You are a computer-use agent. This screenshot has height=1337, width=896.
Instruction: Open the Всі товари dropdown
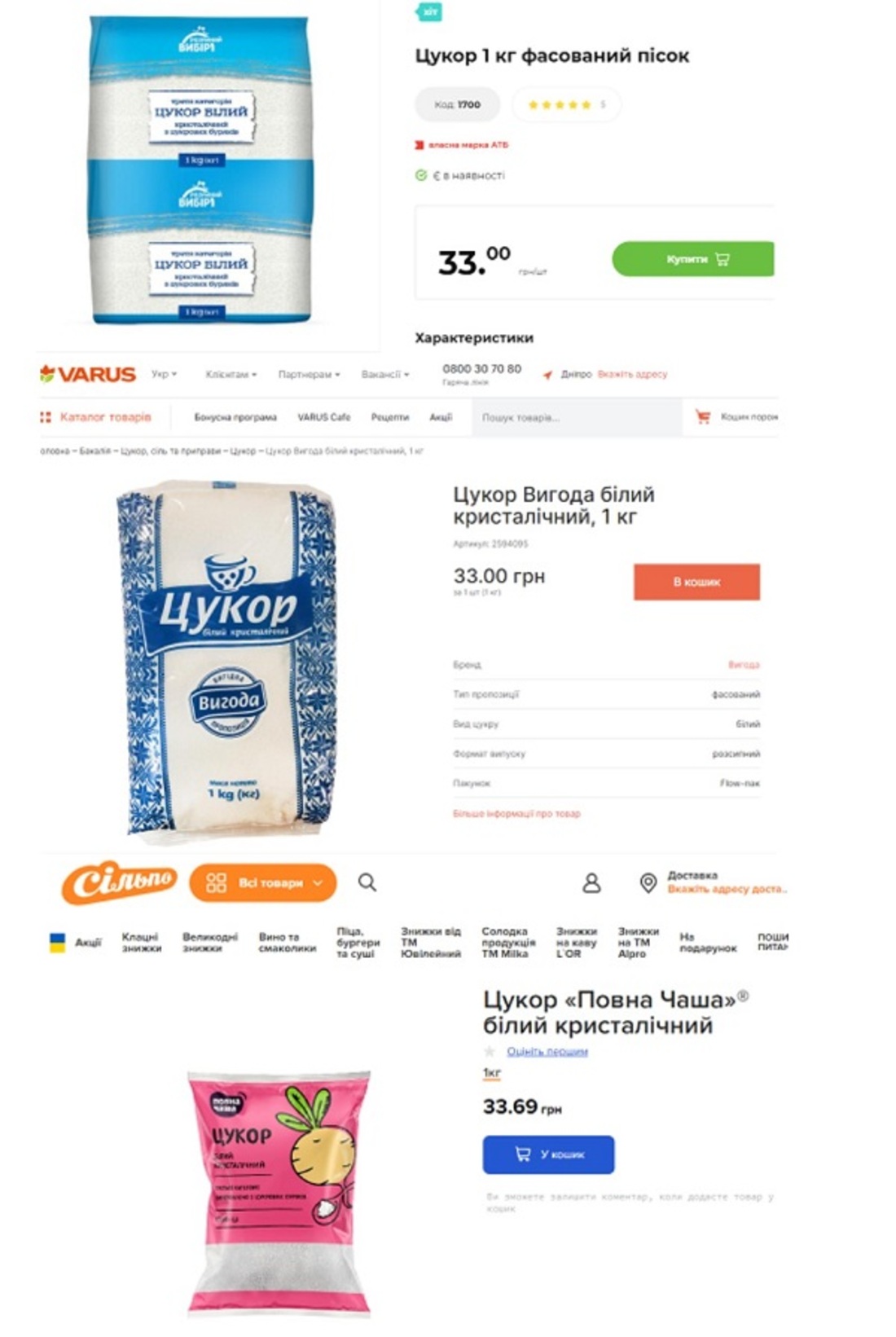tap(263, 882)
